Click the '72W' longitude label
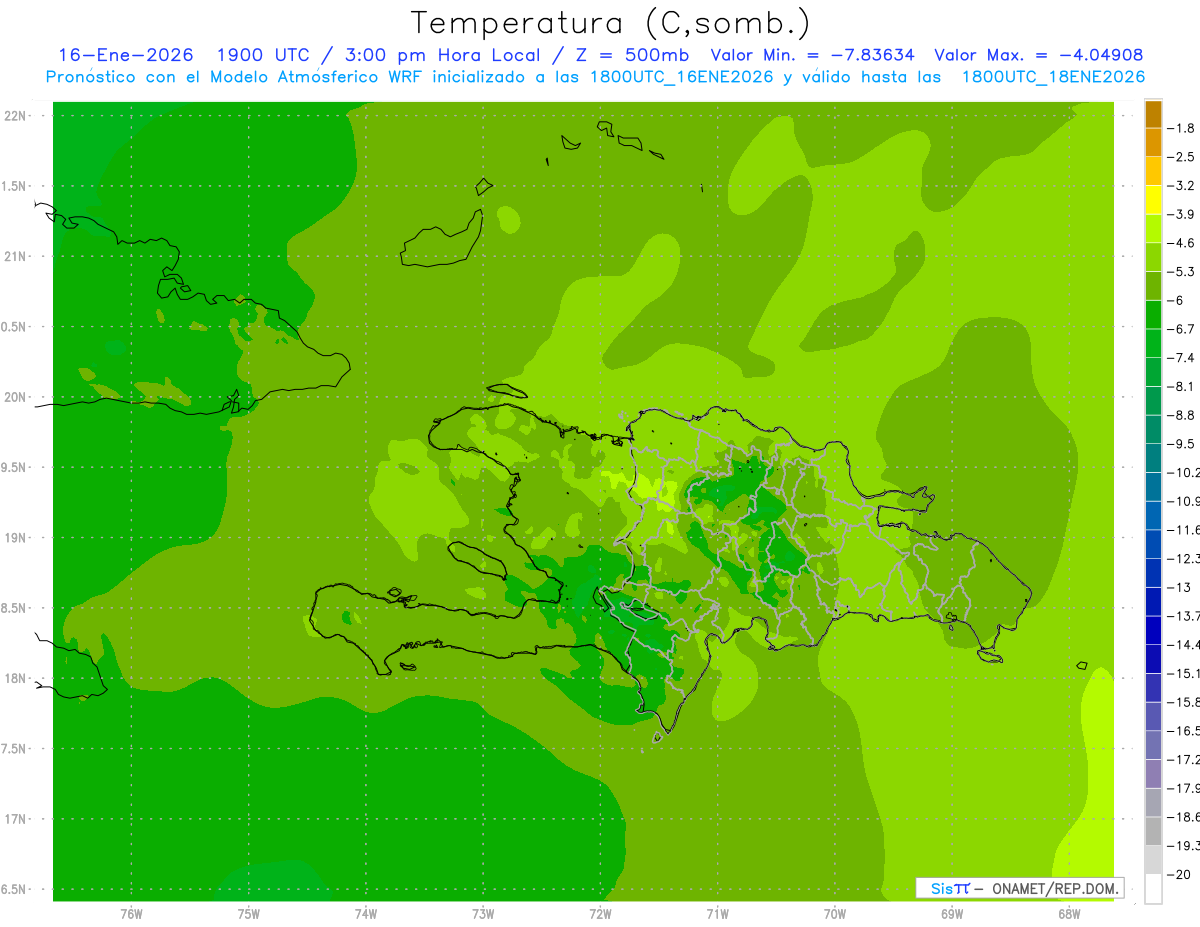 600,914
